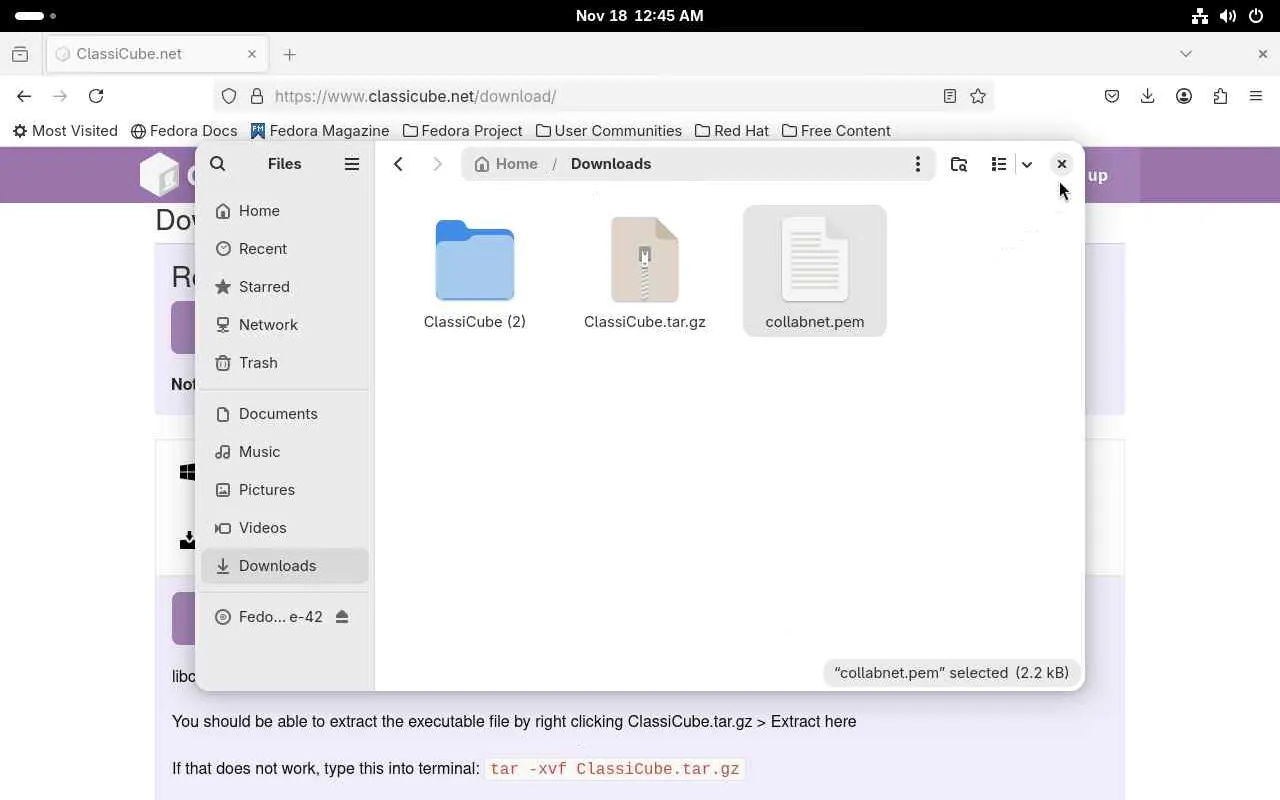Click Home in the Files path bar

pyautogui.click(x=506, y=164)
